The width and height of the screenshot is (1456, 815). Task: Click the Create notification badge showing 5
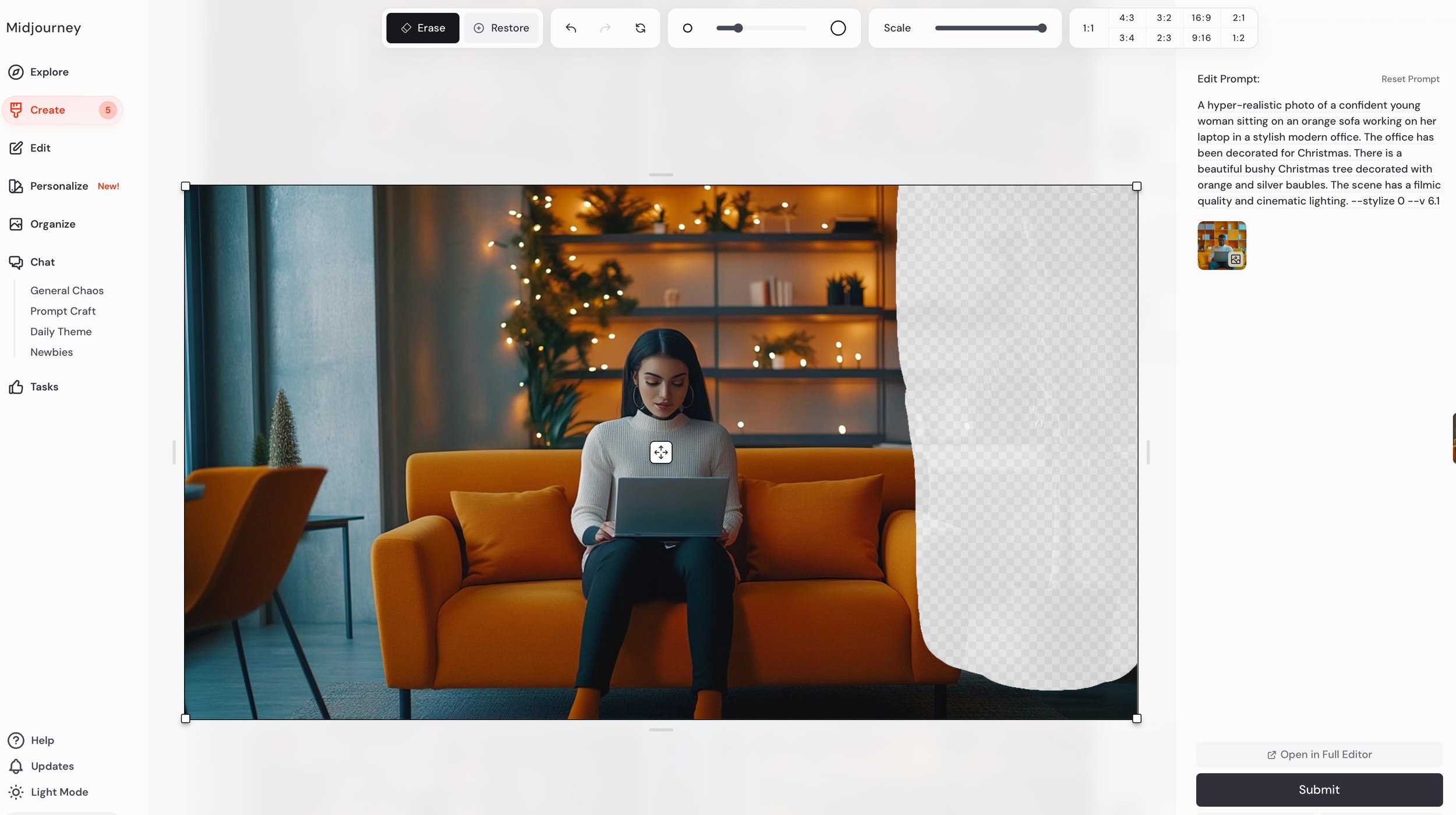108,110
